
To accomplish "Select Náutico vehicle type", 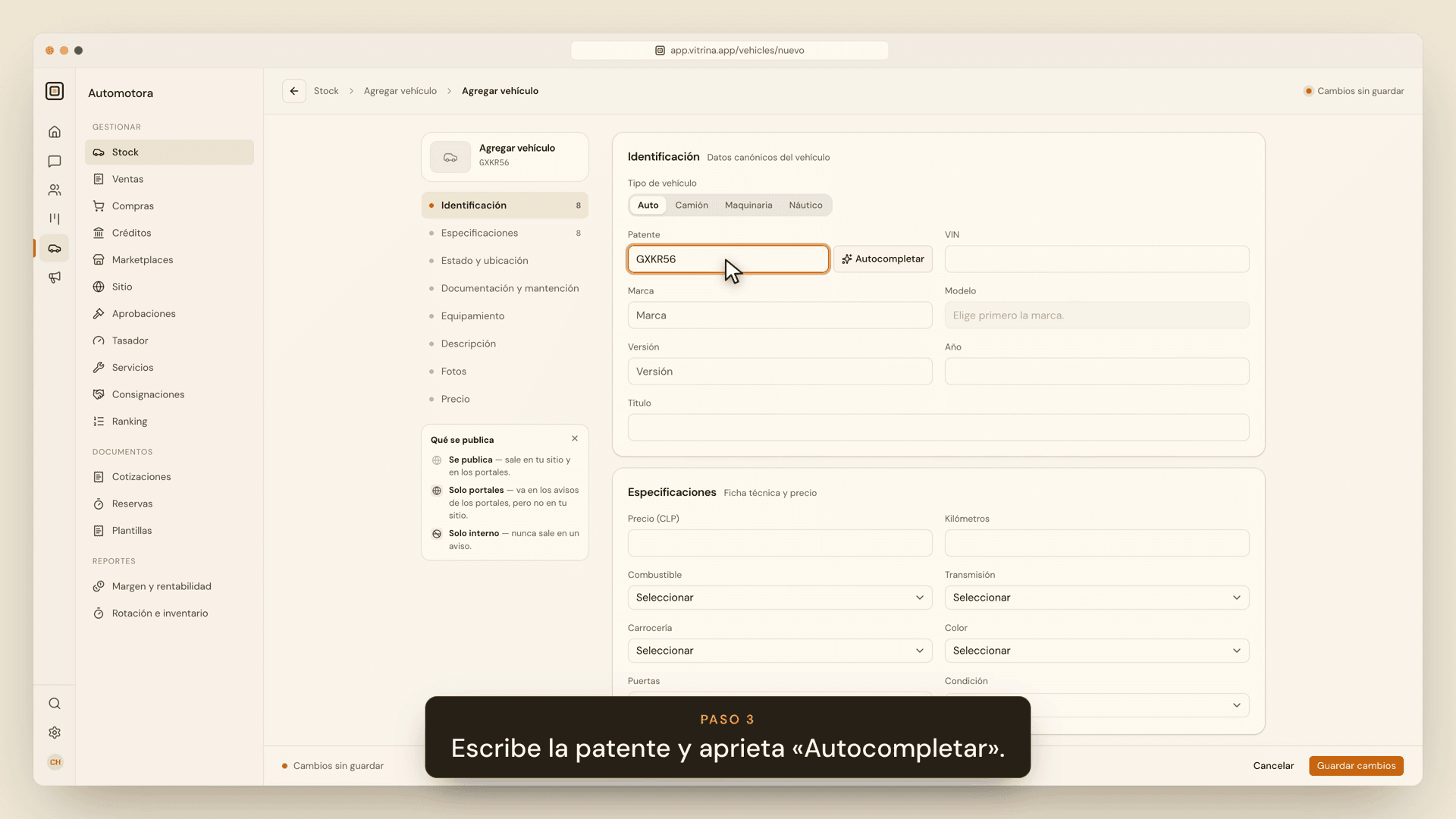I will click(805, 205).
